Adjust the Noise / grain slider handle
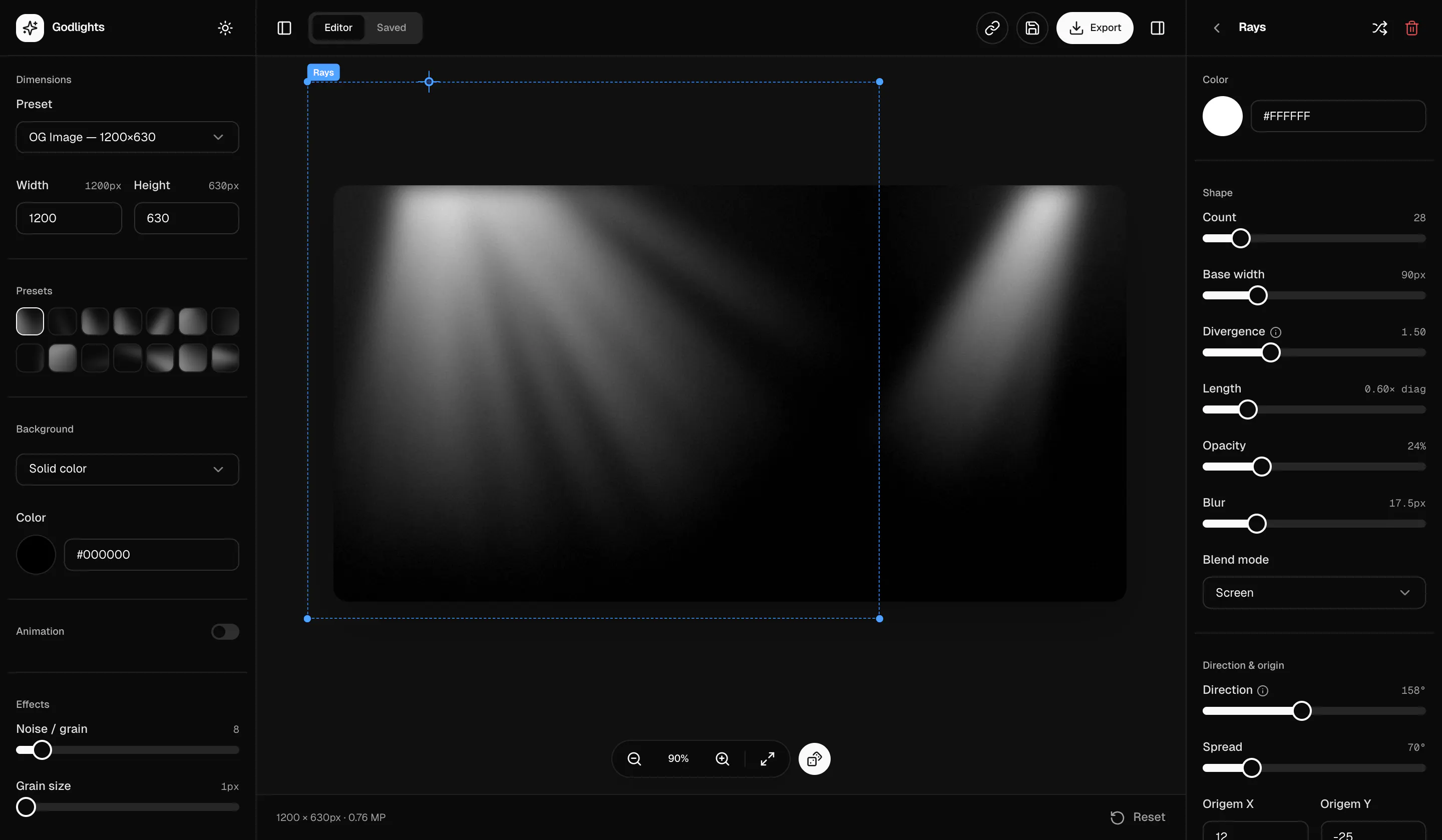 coord(42,750)
